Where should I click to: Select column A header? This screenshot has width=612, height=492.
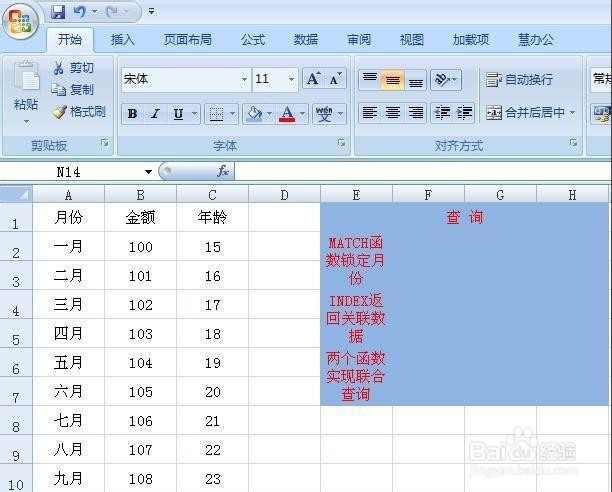point(69,195)
